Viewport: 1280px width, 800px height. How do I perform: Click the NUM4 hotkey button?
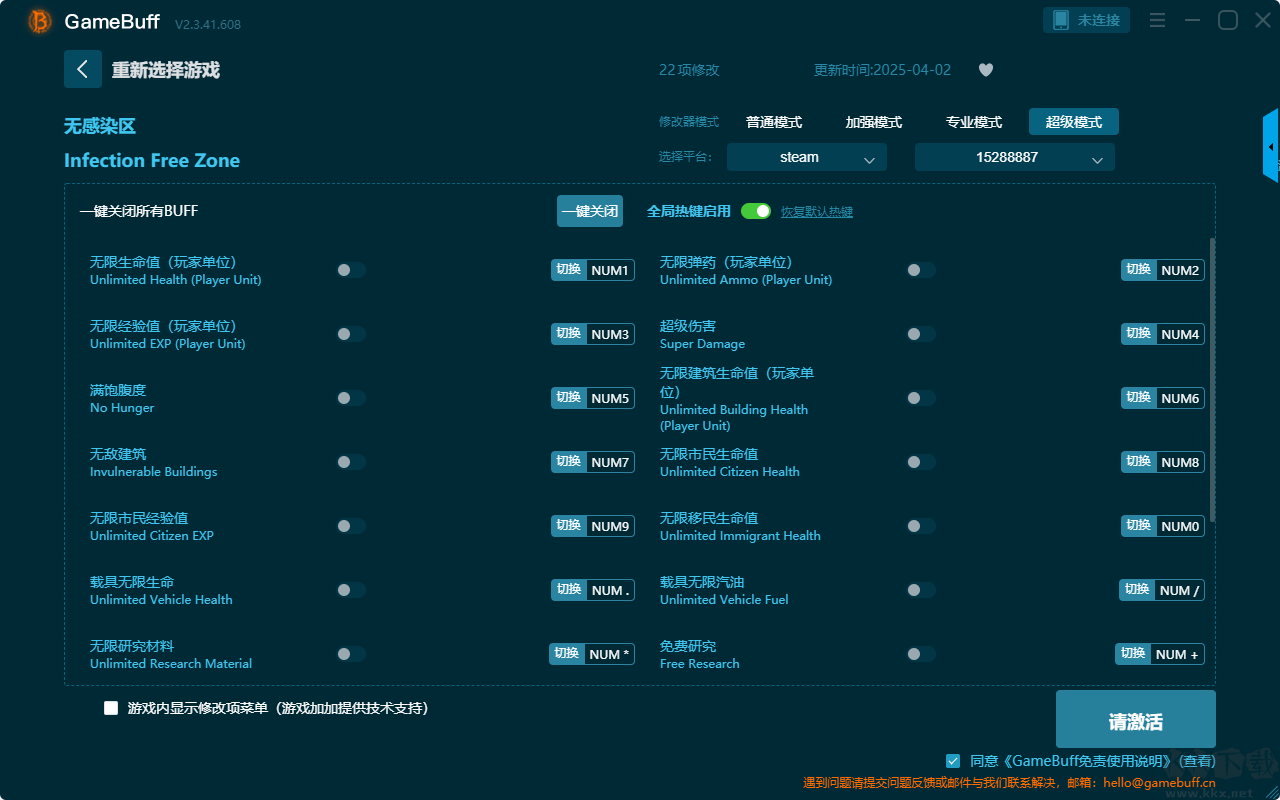[x=1163, y=334]
